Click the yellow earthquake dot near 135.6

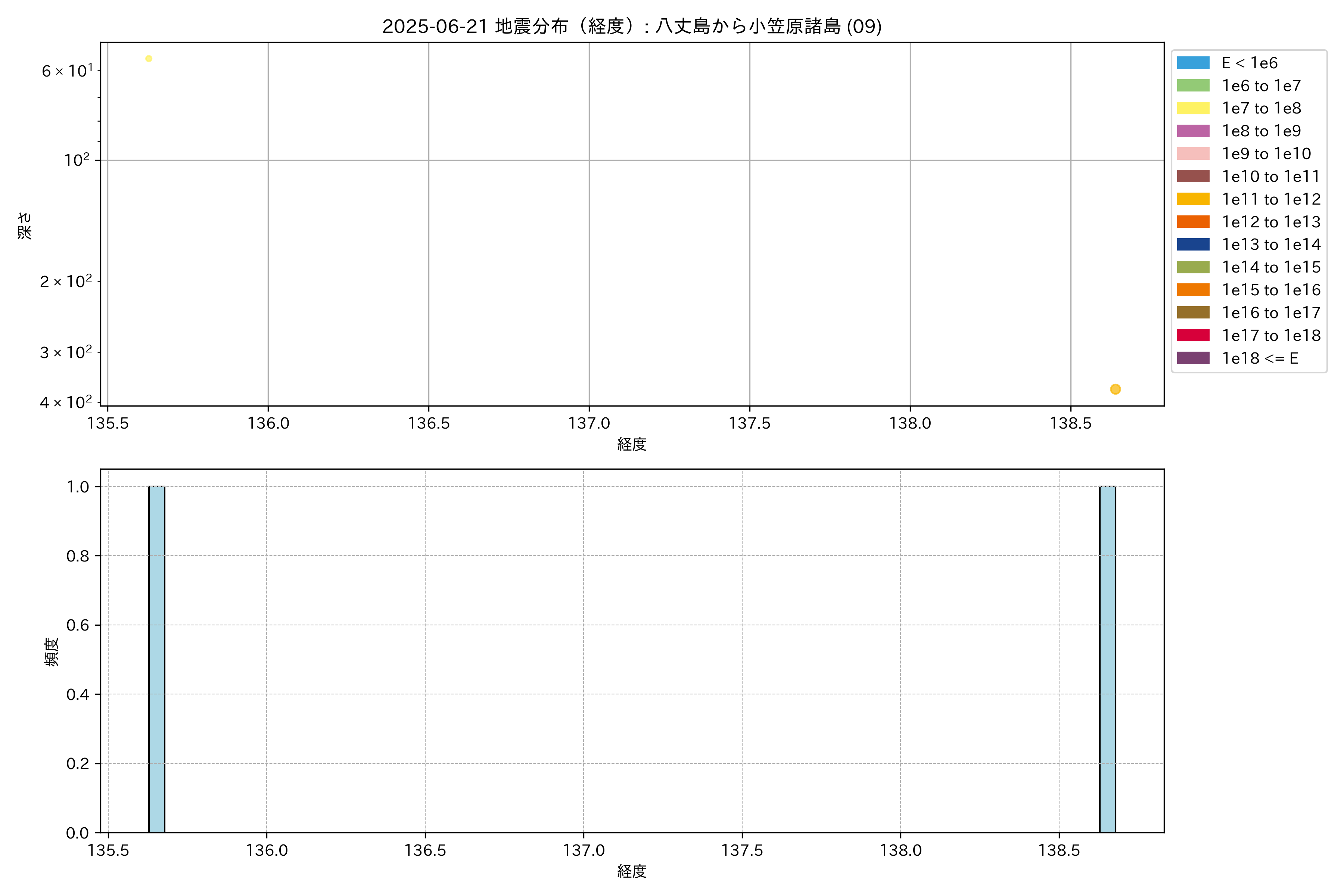click(149, 58)
